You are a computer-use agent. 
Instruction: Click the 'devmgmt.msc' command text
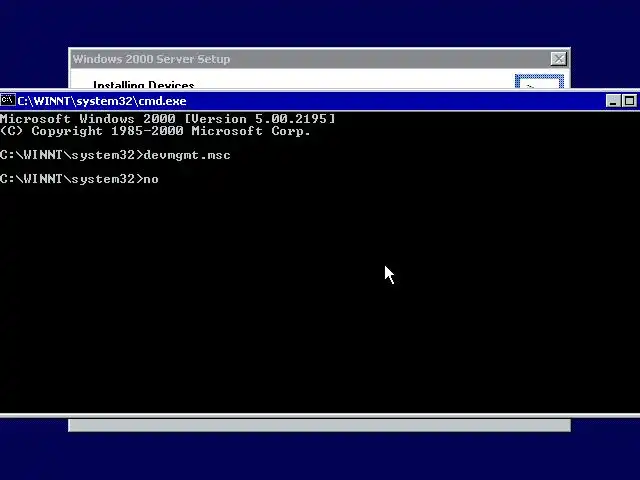[x=187, y=155]
